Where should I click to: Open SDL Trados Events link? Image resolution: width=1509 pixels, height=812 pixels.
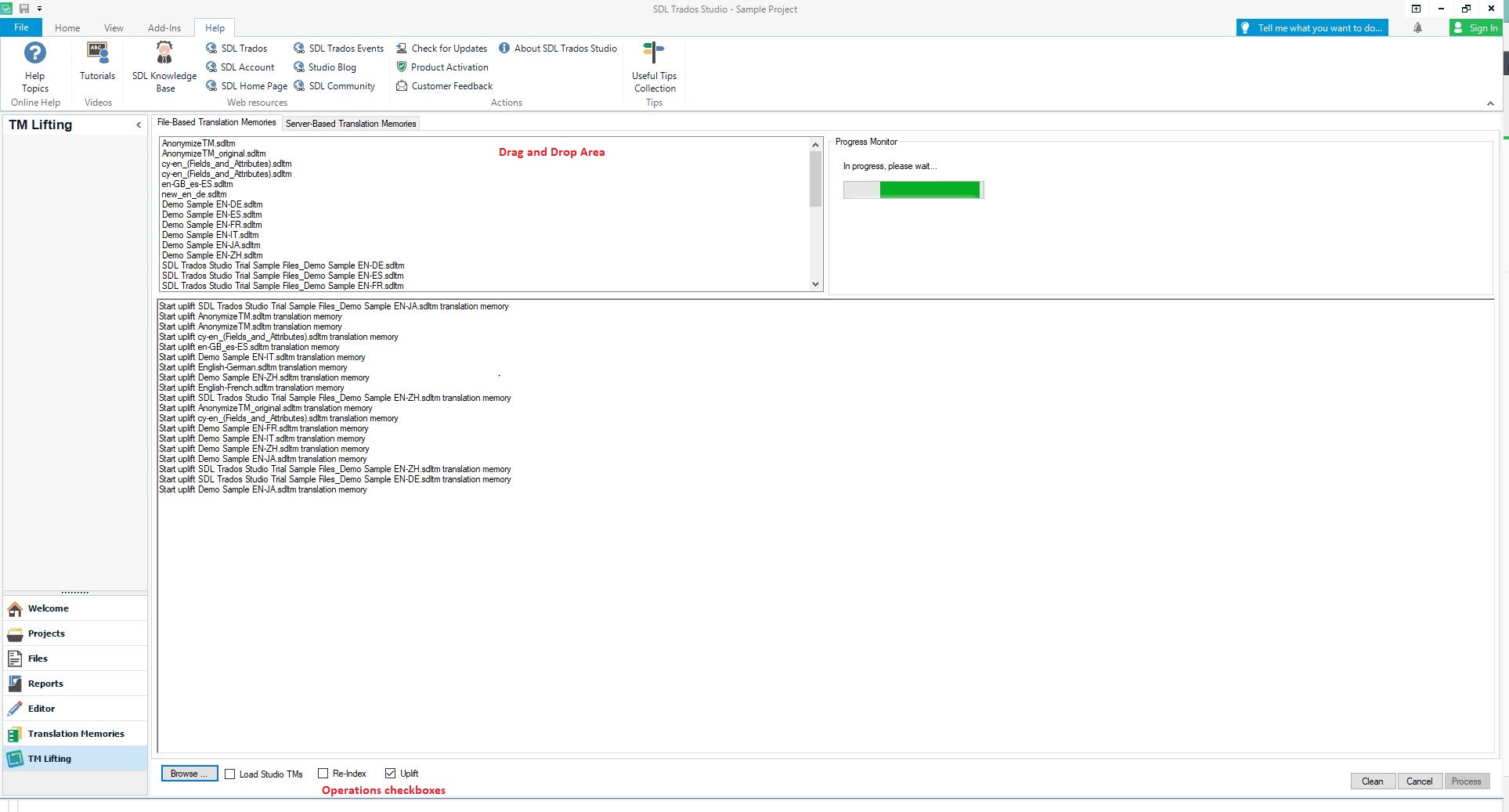click(x=339, y=49)
